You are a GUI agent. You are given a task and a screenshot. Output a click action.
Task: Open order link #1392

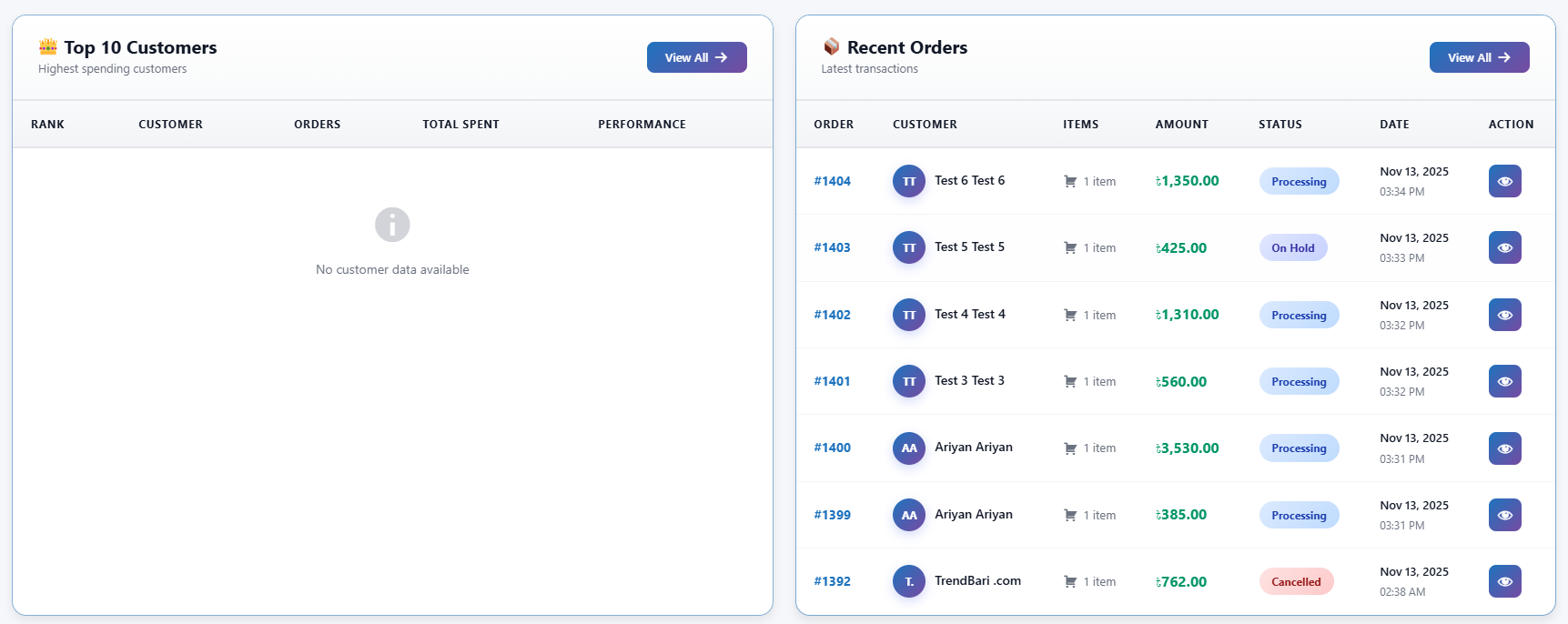(x=832, y=581)
